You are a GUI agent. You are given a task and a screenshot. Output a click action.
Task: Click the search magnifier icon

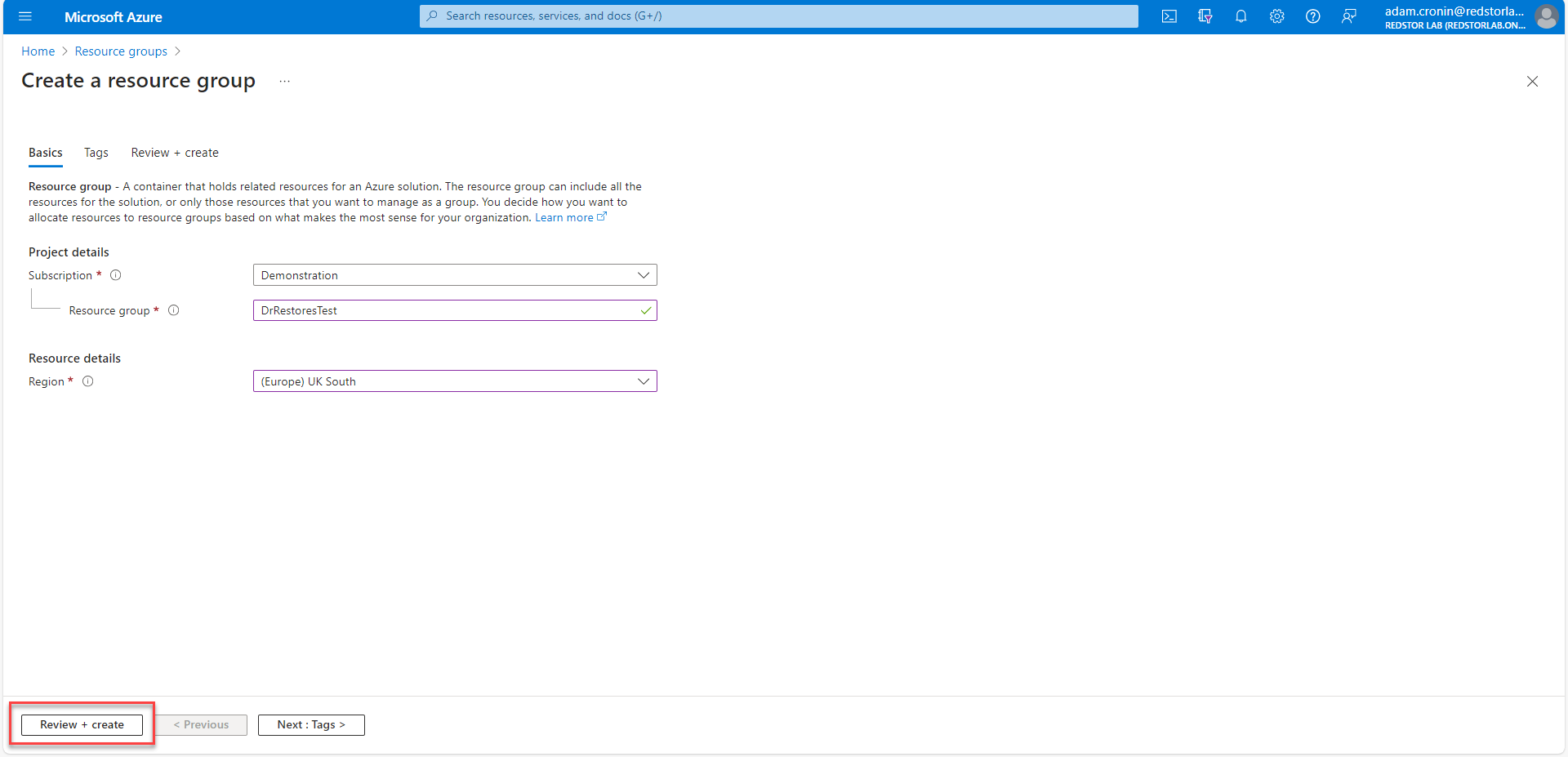coord(433,16)
